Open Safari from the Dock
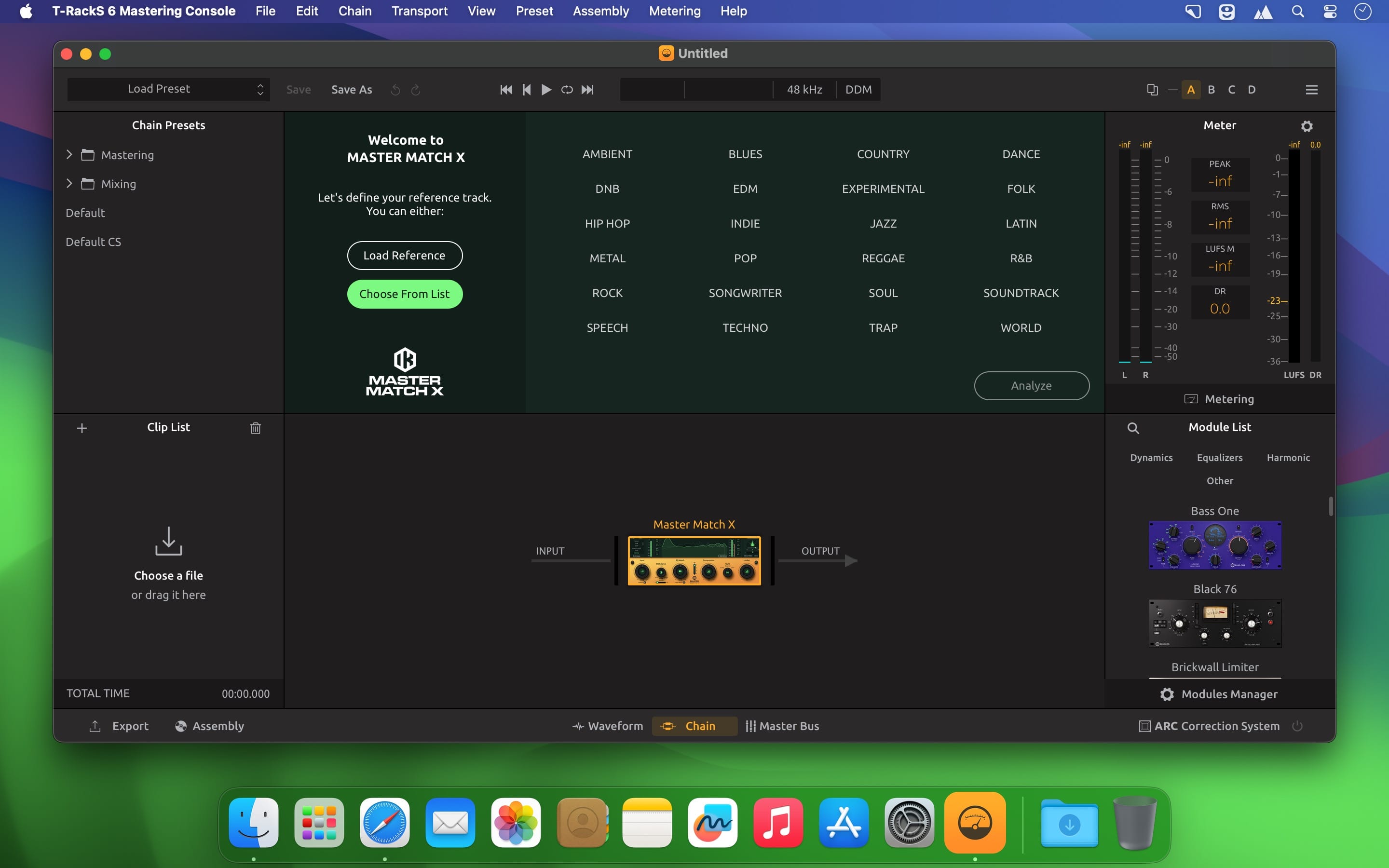Screen dimensions: 1389x868 (x=384, y=822)
